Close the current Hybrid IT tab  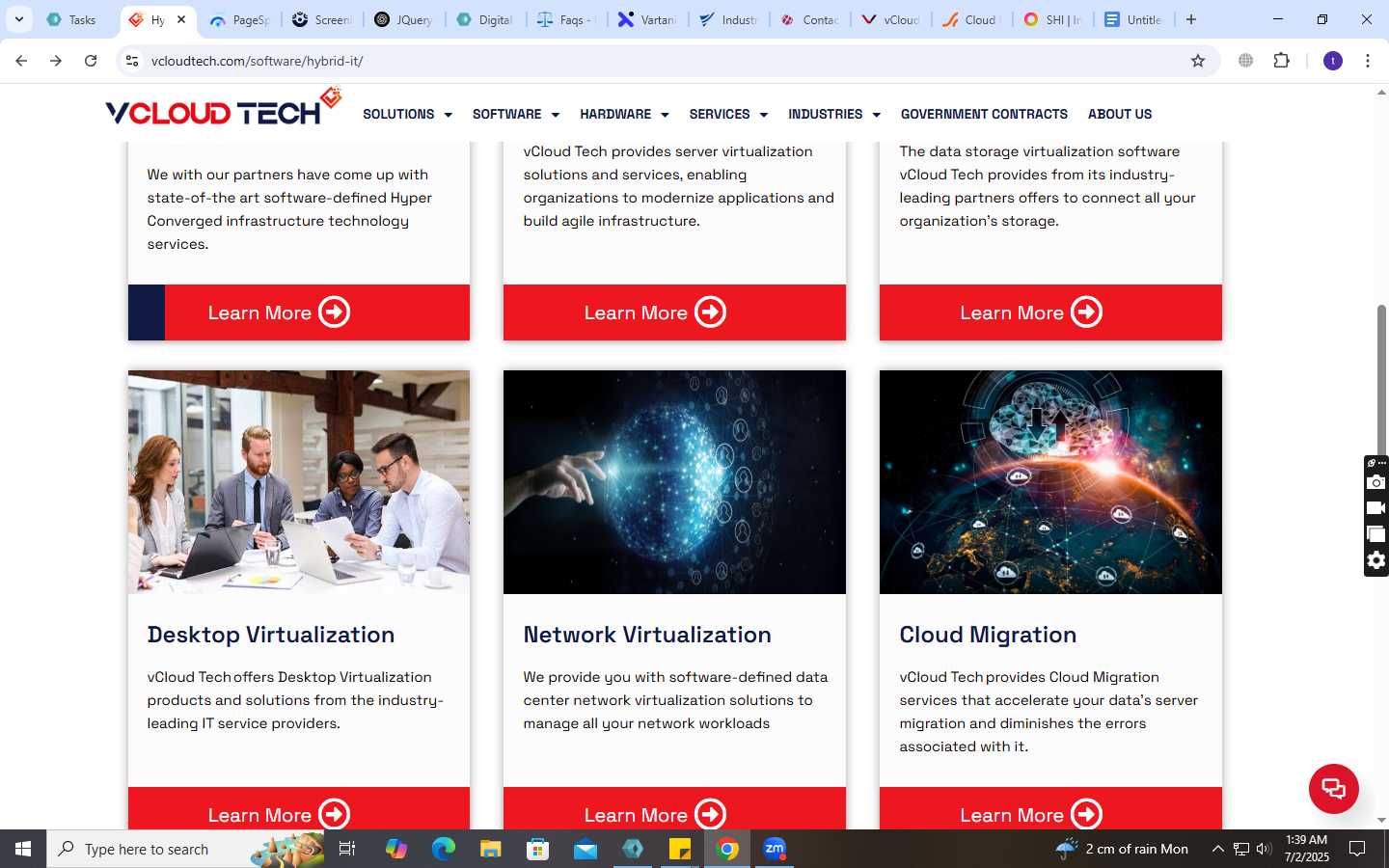181,19
